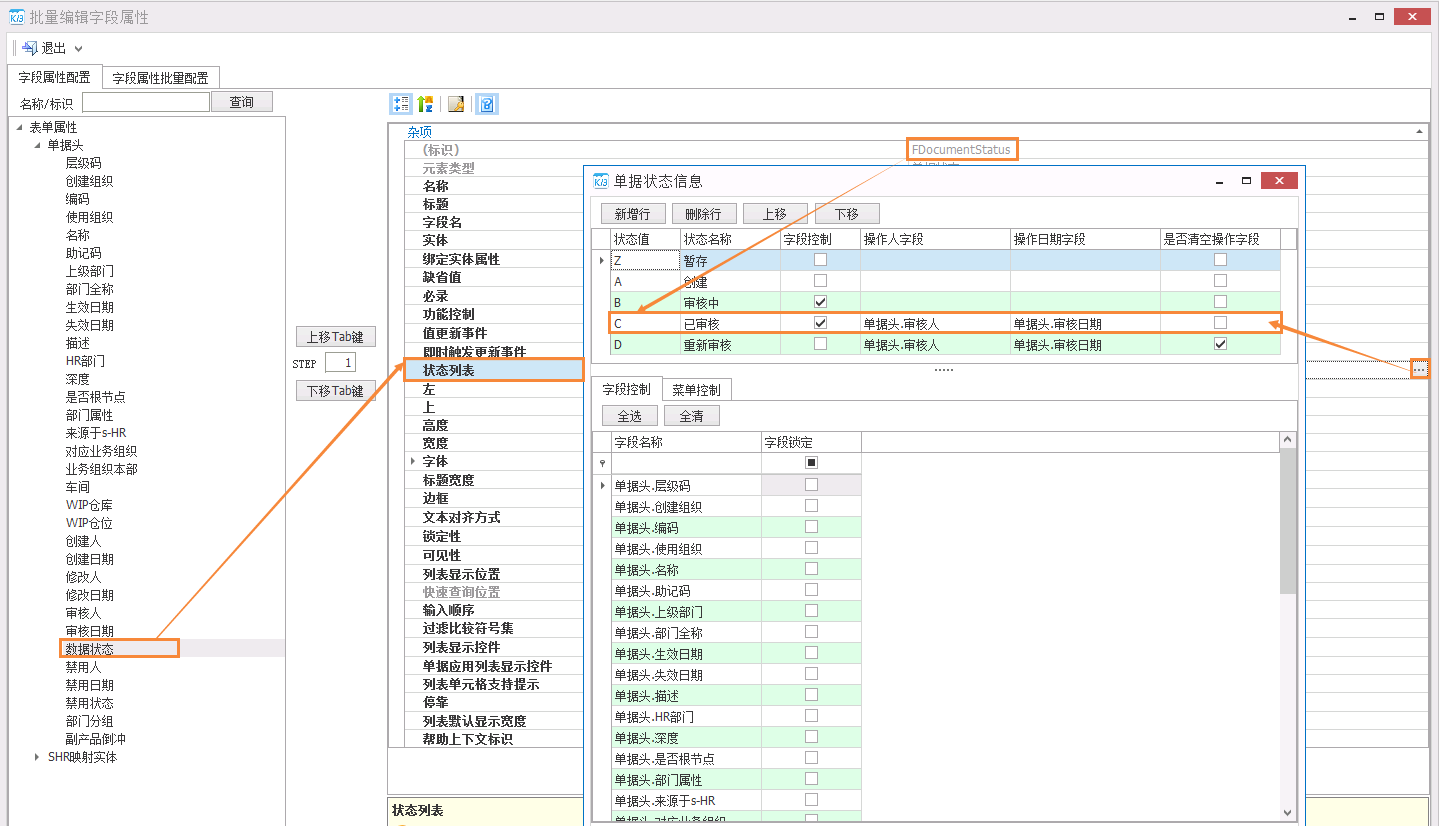1439x826 pixels.
Task: Click the 单据头.审核日期 cell in 重新审核 row
Action: click(x=1085, y=344)
